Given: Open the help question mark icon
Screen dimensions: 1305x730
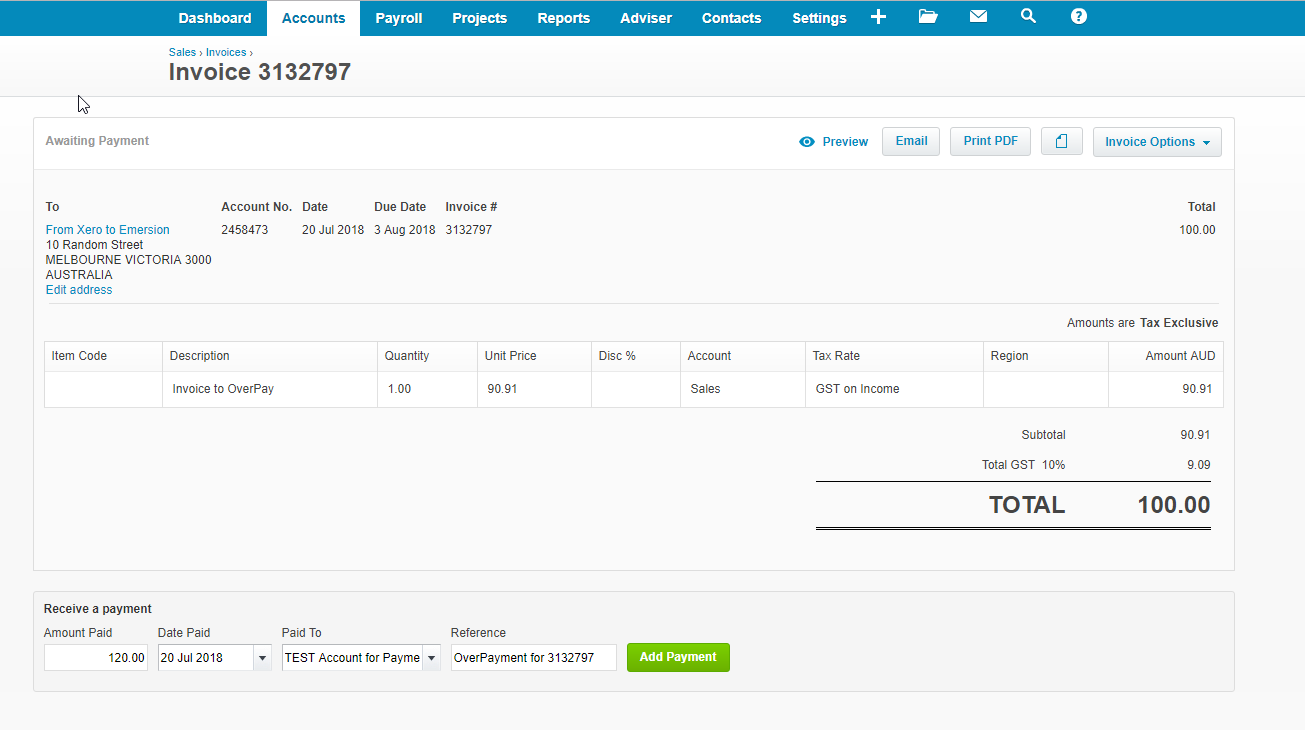Looking at the screenshot, I should tap(1078, 17).
